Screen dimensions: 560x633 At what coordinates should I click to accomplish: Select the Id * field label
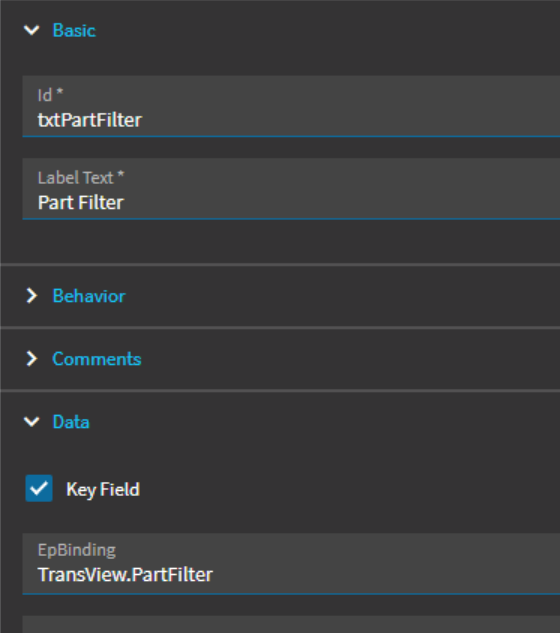coord(50,95)
